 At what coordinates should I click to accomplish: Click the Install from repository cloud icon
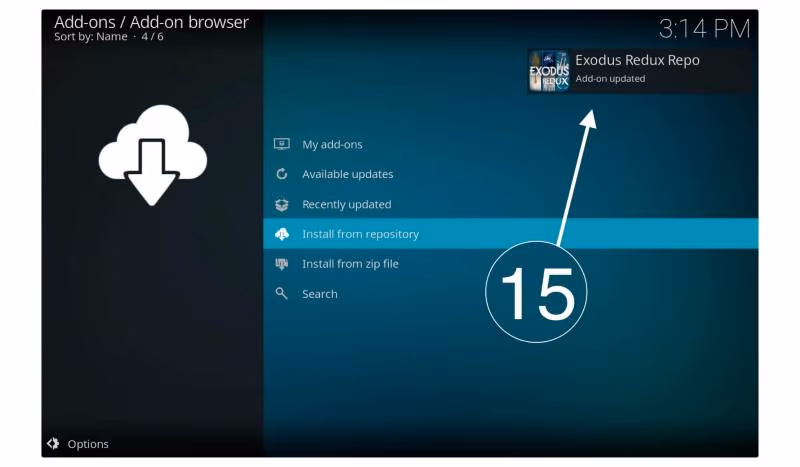click(282, 234)
